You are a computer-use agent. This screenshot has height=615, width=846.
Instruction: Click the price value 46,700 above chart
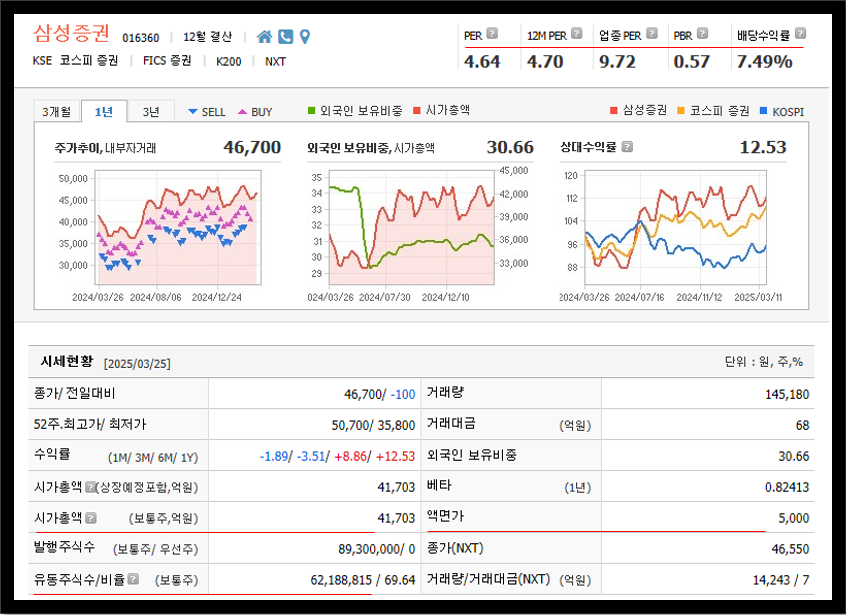(x=252, y=147)
